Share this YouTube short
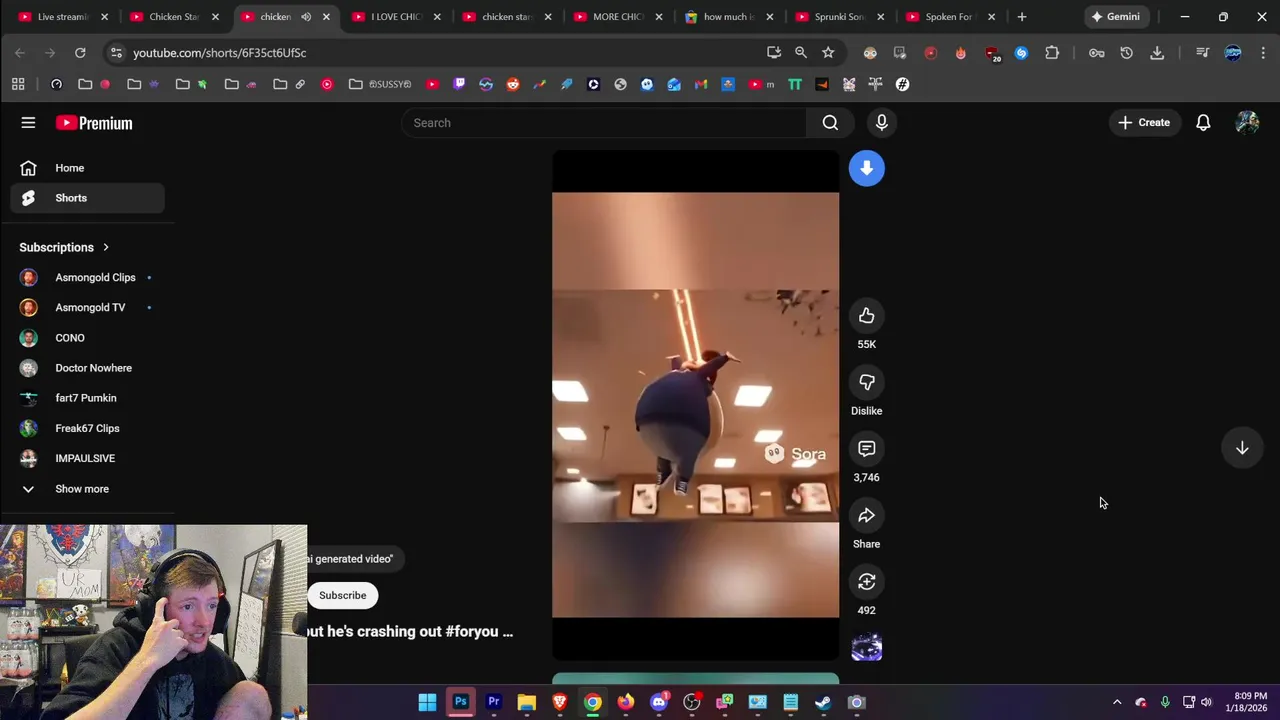Screen dimensions: 1280x720 tap(866, 515)
